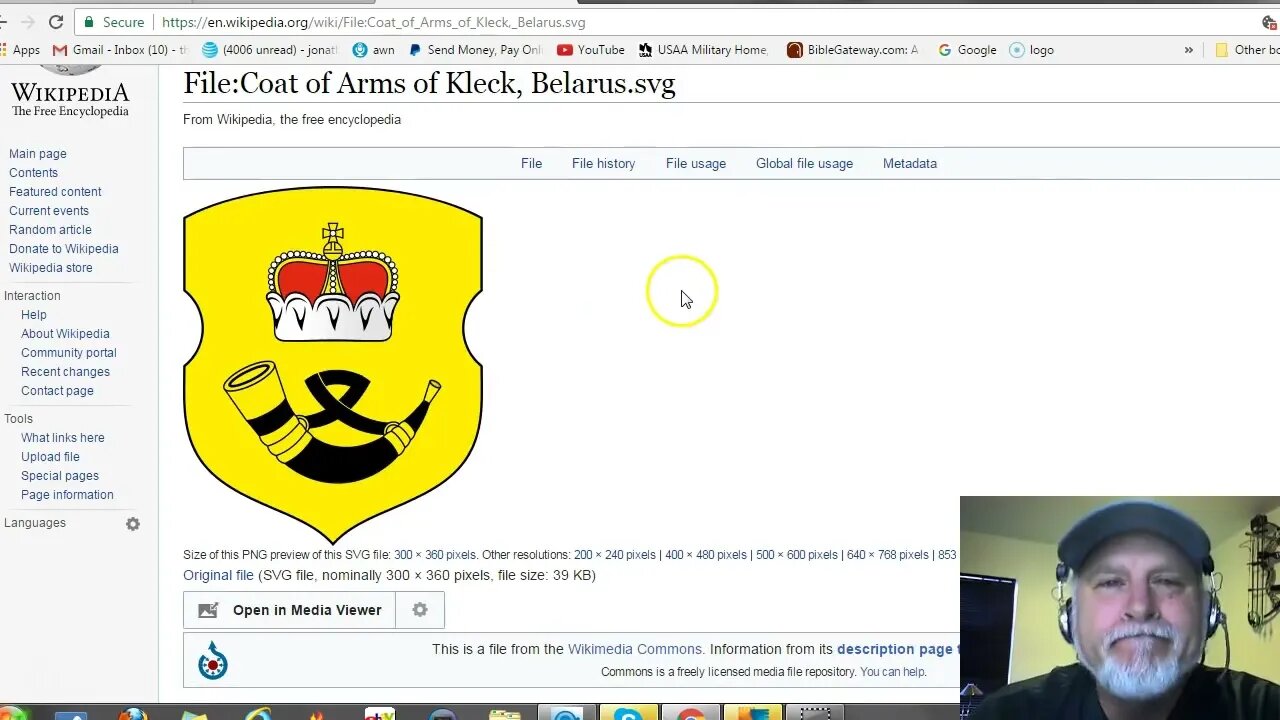Viewport: 1280px width, 720px height.
Task: Open the Original file SVG link
Action: click(x=218, y=575)
